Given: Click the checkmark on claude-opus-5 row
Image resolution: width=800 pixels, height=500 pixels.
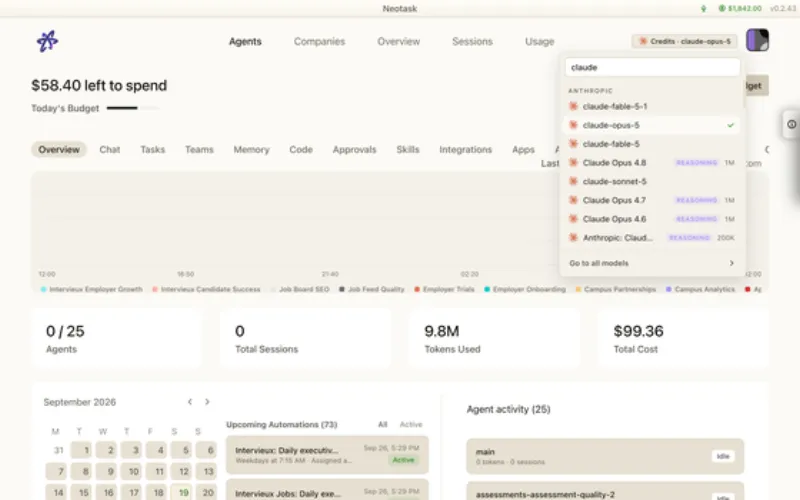Looking at the screenshot, I should 731,125.
